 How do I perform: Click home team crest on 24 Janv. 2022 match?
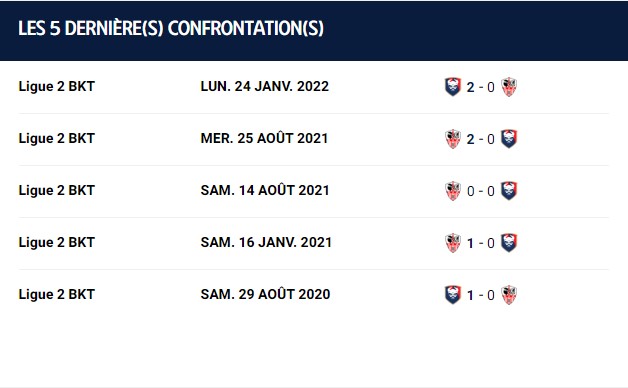pyautogui.click(x=453, y=87)
